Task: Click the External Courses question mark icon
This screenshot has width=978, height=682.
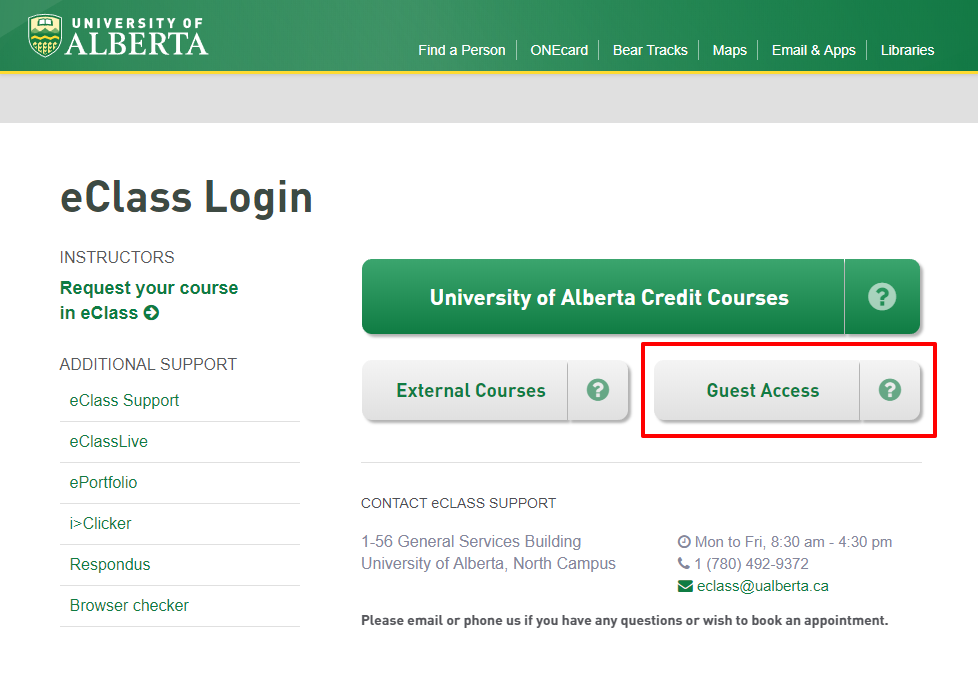Action: (598, 390)
